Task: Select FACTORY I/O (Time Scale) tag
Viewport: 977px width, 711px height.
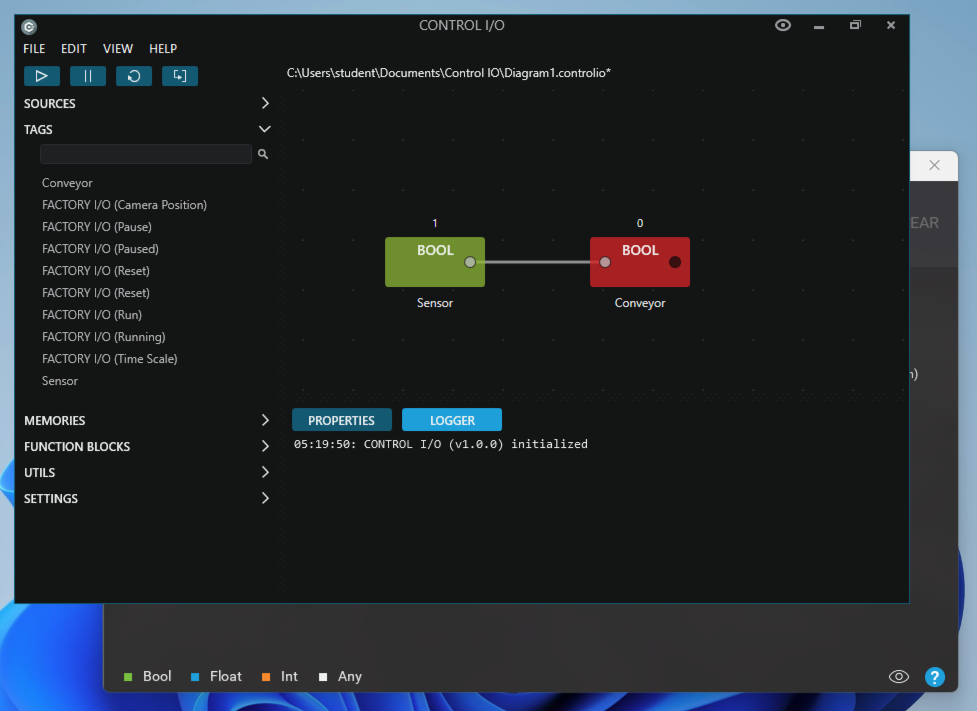Action: pos(110,359)
